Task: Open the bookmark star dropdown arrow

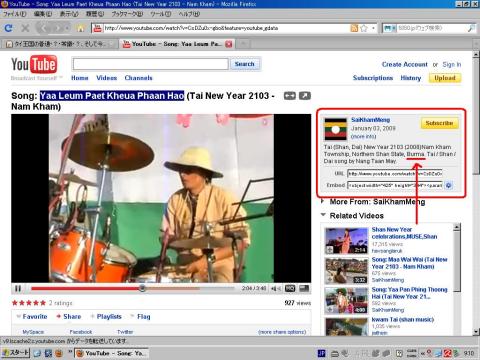Action: (x=373, y=28)
